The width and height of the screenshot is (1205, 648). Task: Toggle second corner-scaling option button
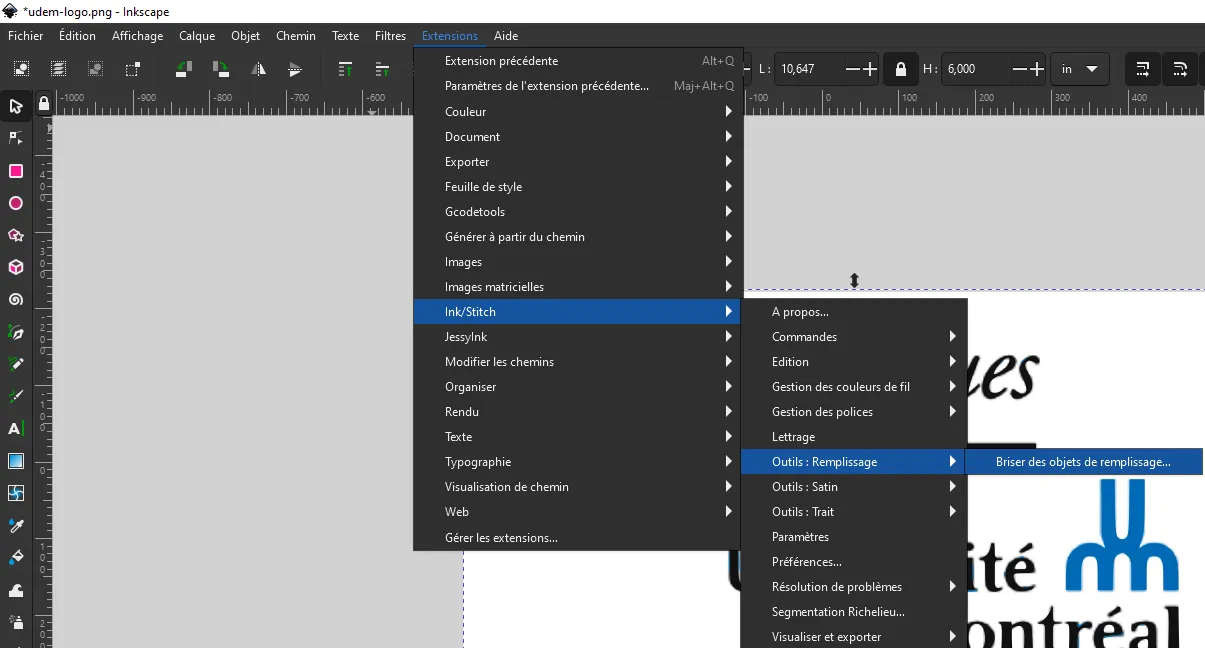click(1180, 69)
